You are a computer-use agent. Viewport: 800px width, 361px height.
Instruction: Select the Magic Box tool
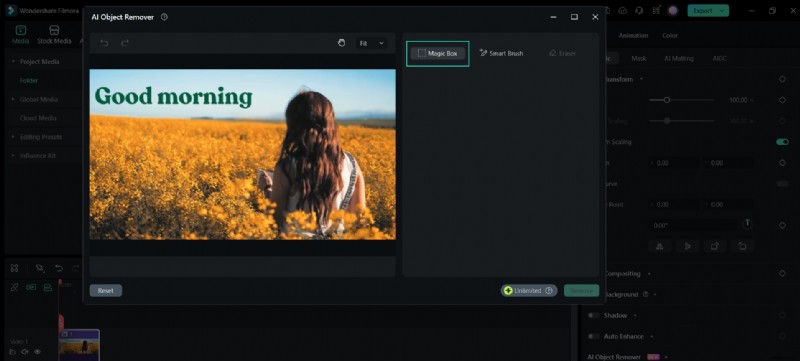pyautogui.click(x=438, y=53)
